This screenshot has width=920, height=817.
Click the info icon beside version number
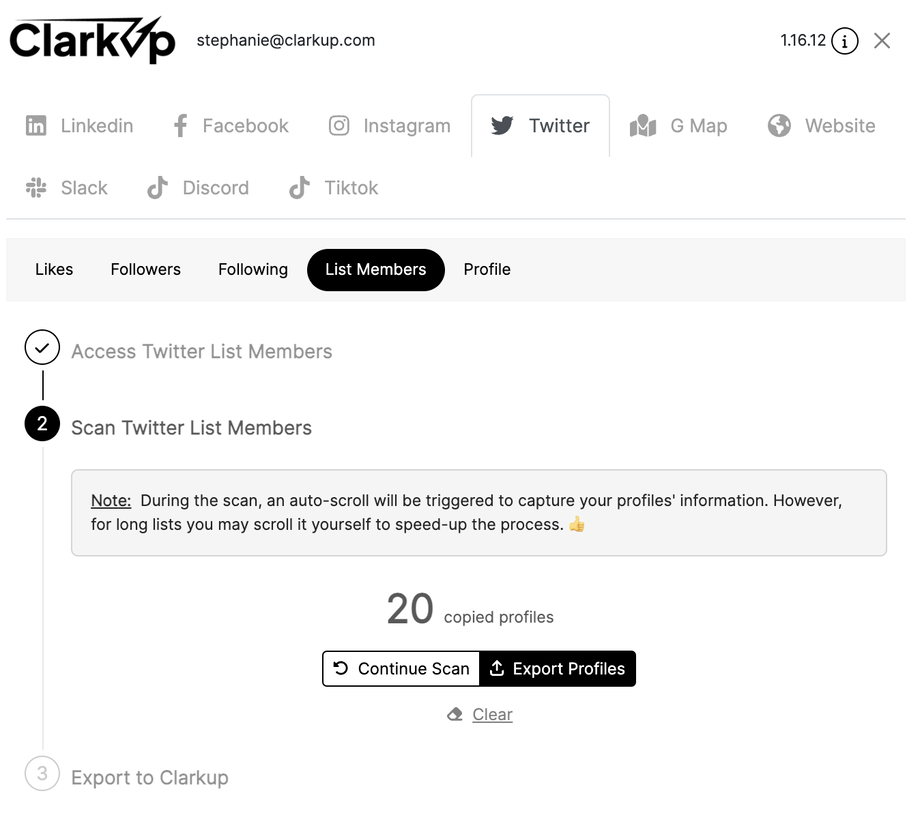[844, 41]
